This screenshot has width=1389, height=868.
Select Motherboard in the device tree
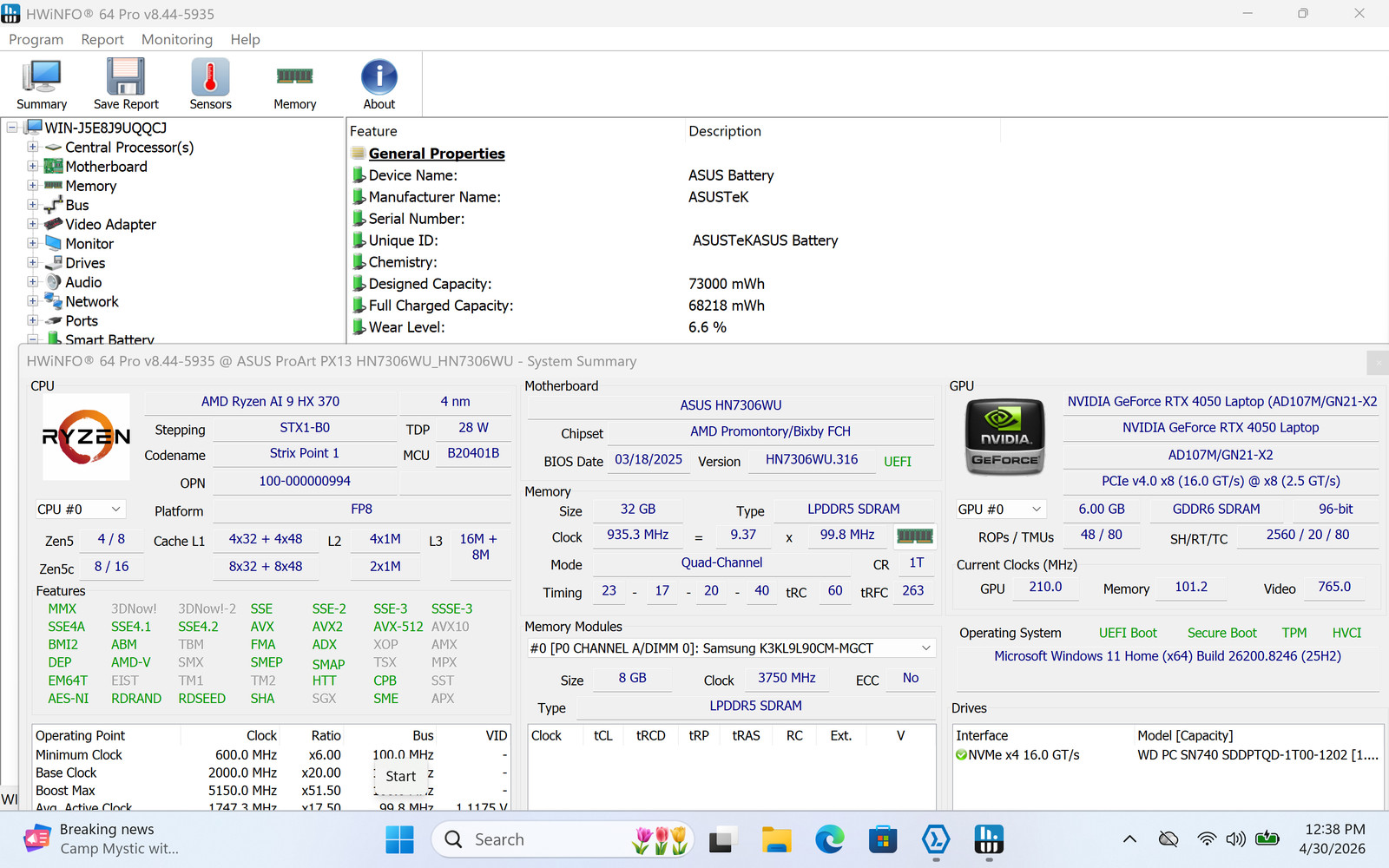click(106, 167)
